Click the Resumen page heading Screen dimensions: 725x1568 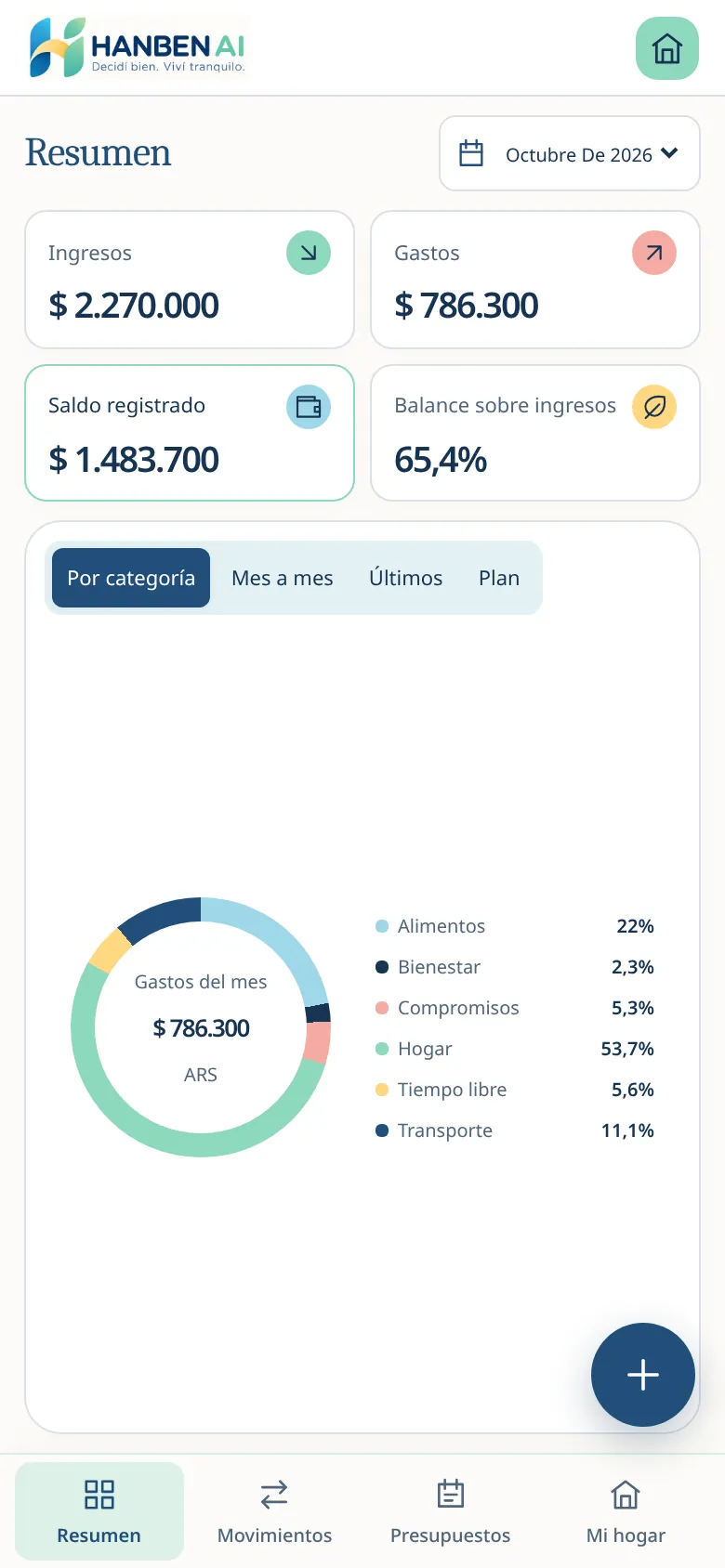(x=99, y=152)
